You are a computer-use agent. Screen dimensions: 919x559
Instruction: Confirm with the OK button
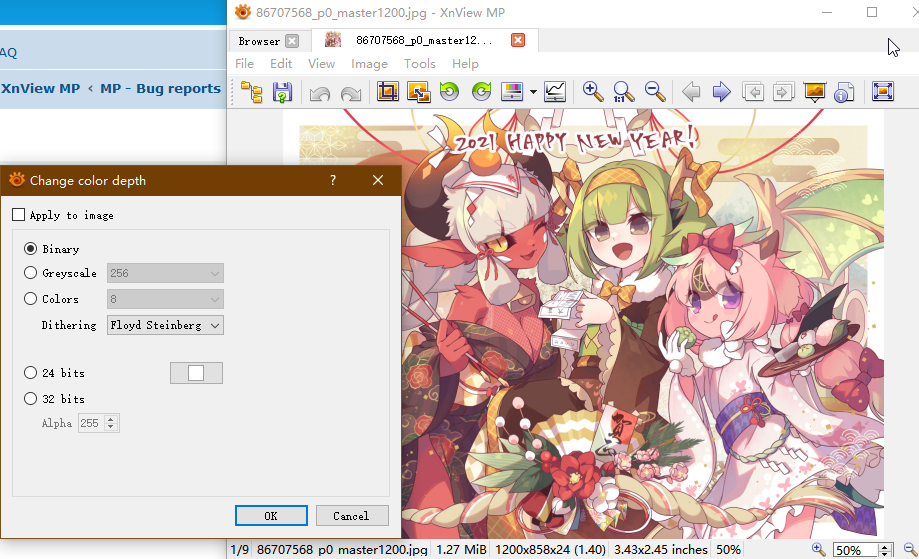[x=271, y=516]
